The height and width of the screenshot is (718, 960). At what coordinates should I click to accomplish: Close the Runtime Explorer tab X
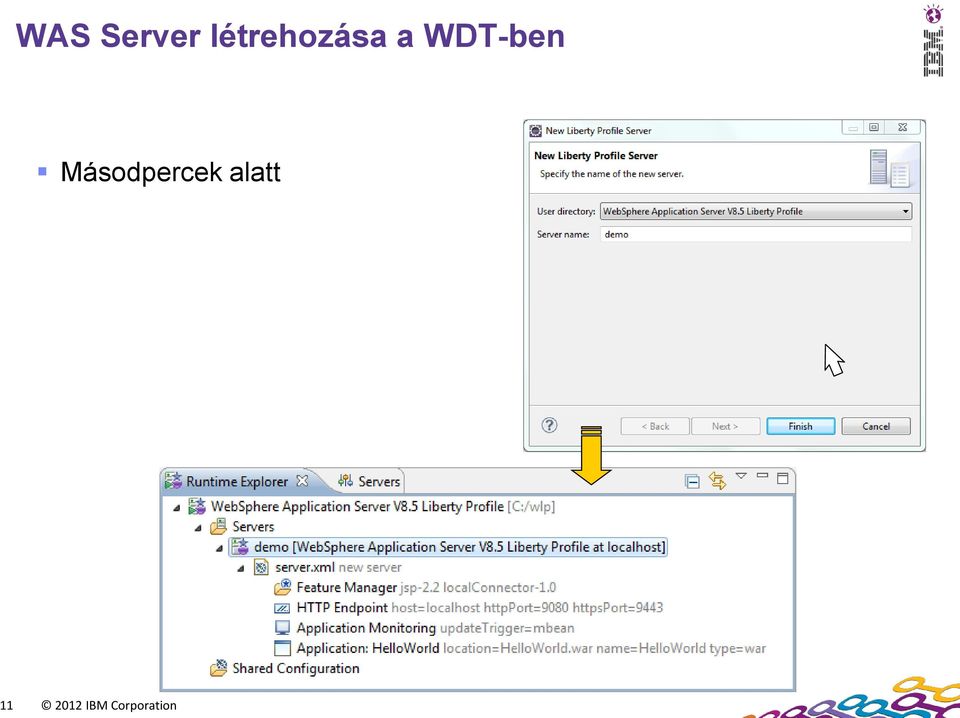[302, 481]
